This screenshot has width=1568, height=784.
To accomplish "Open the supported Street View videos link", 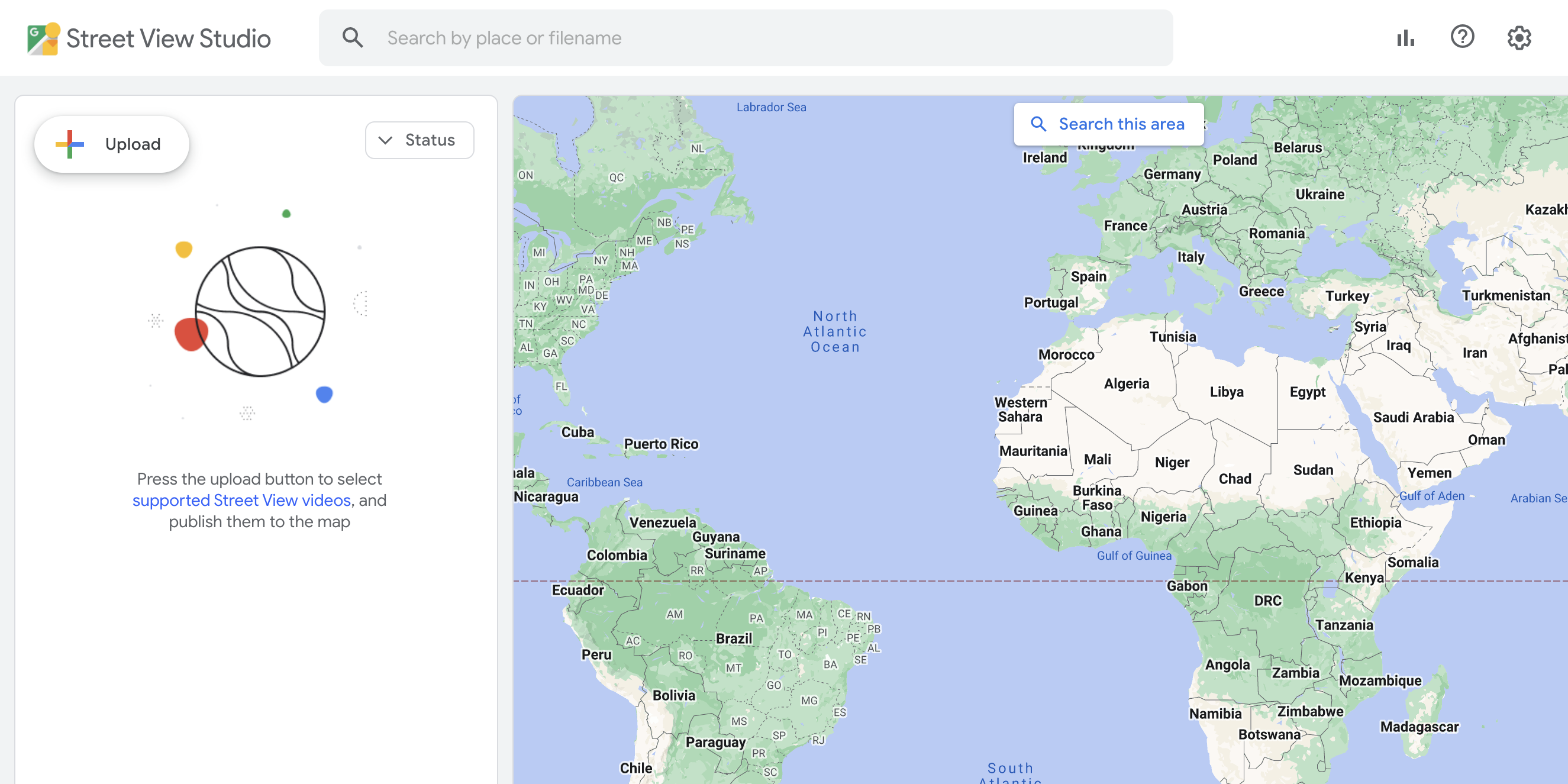I will (241, 500).
